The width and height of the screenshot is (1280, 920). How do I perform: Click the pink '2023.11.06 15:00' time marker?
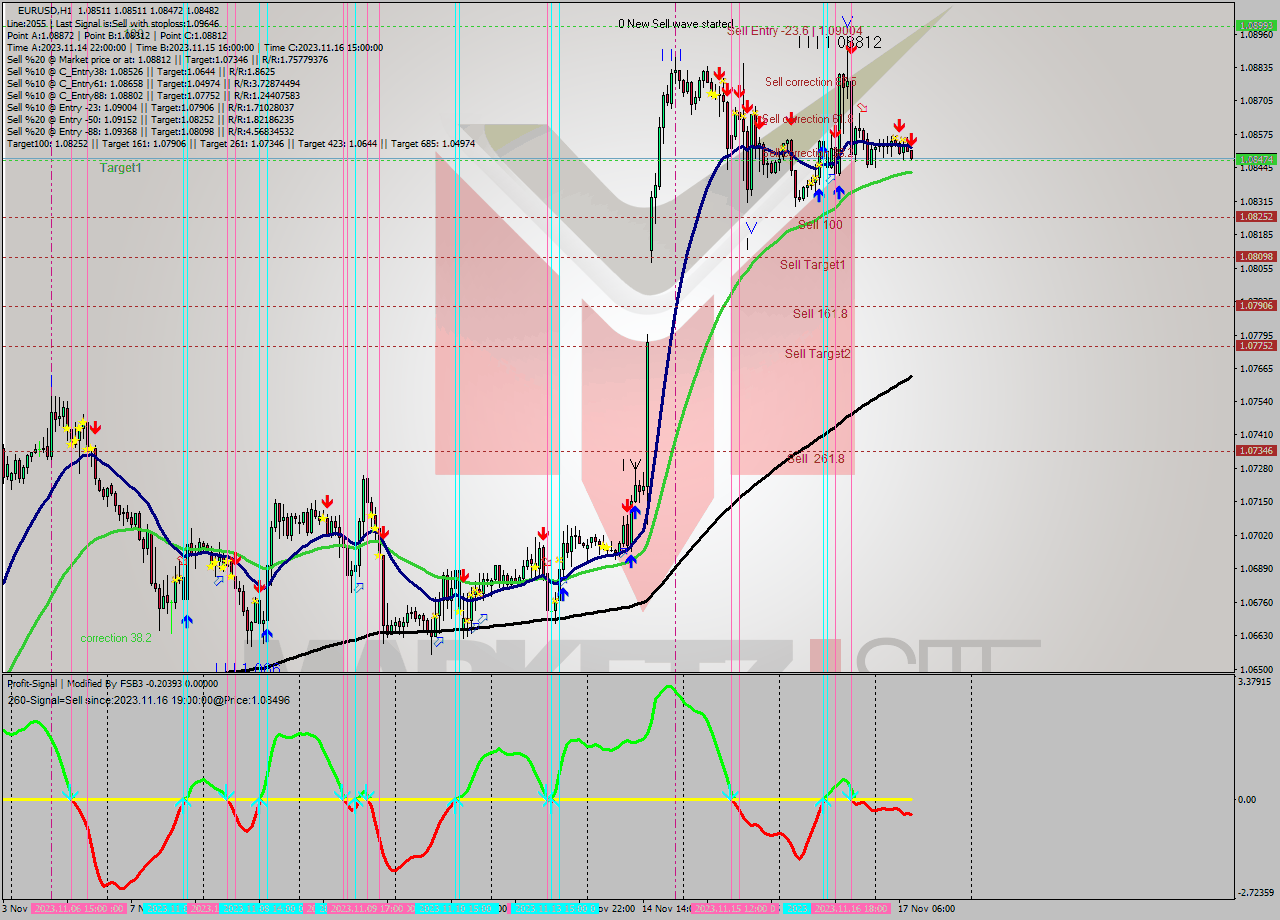[78, 909]
